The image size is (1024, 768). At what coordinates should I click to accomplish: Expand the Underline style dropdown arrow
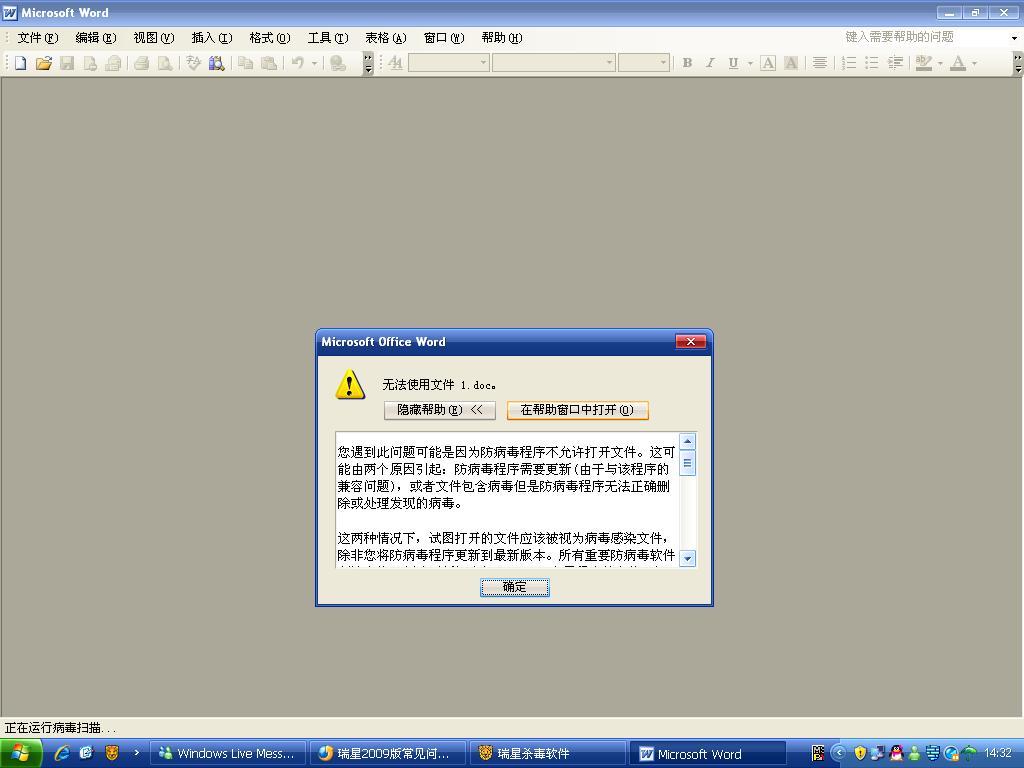pos(750,63)
